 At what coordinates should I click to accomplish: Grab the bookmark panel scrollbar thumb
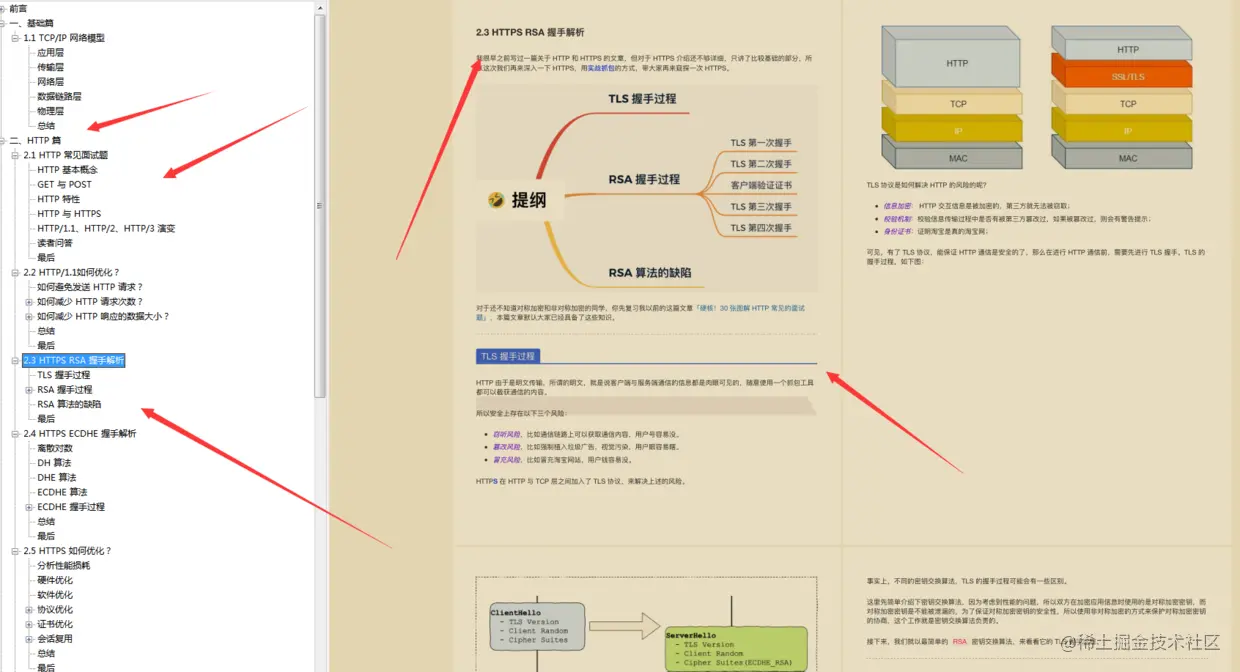point(320,205)
